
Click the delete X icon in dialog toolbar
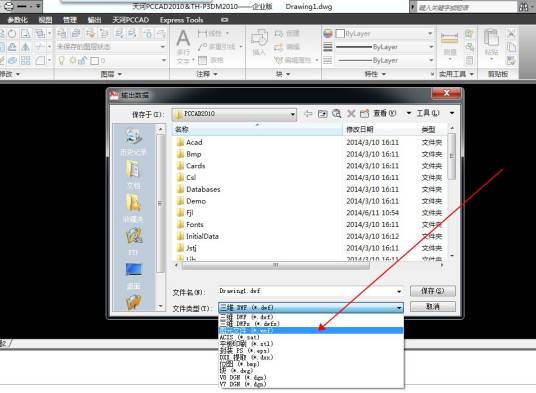click(x=351, y=114)
